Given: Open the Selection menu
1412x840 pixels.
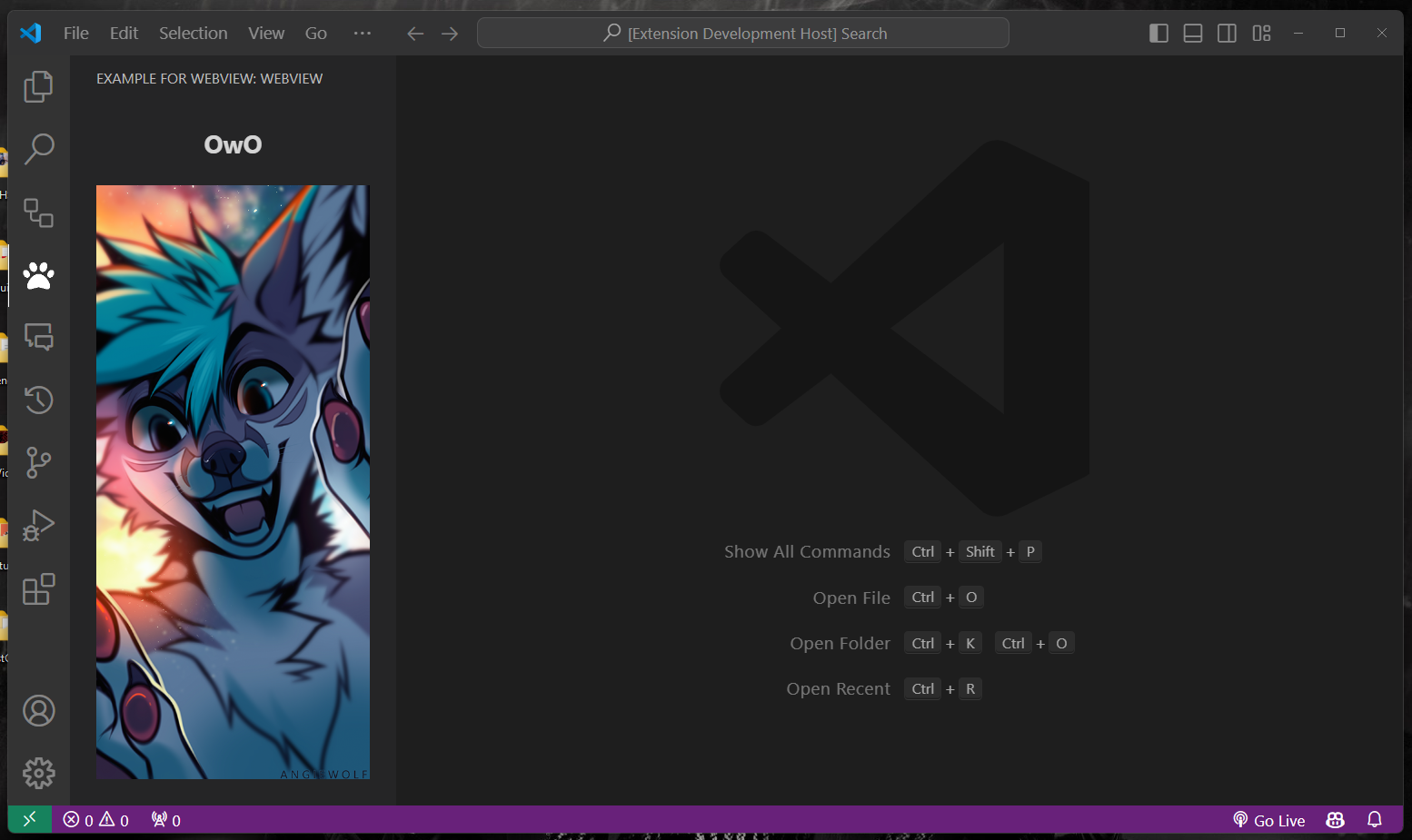Looking at the screenshot, I should [x=194, y=34].
